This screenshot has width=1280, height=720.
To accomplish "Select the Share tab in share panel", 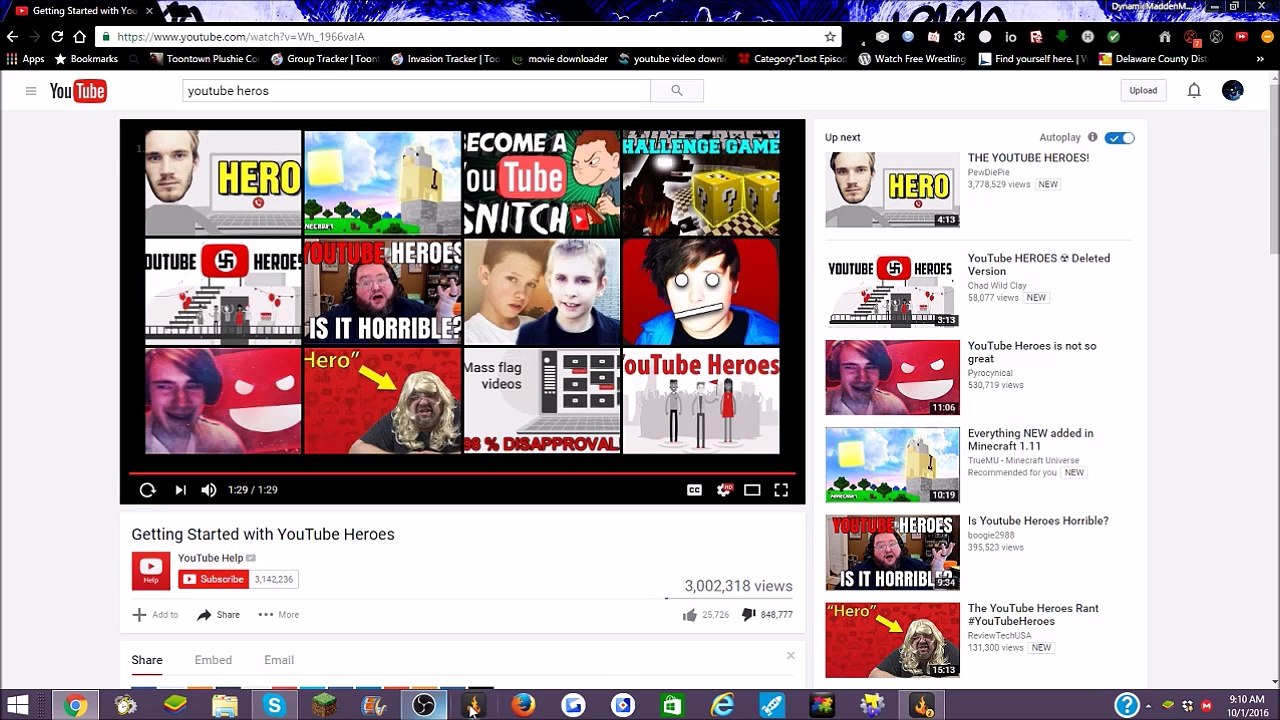I will click(x=147, y=660).
